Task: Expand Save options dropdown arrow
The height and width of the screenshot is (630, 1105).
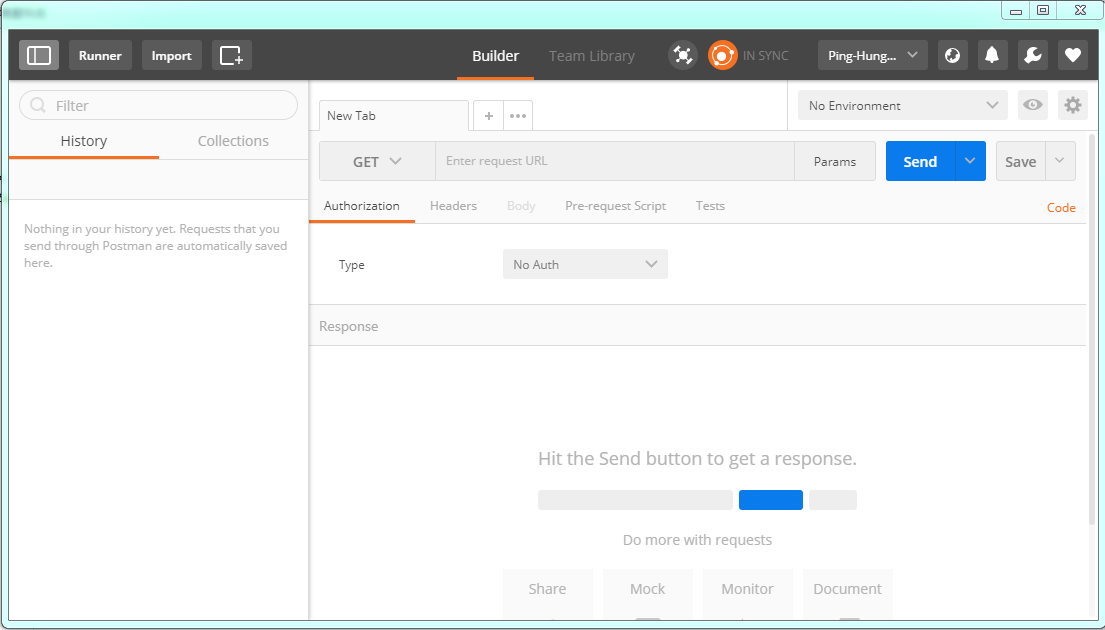Action: tap(1060, 161)
